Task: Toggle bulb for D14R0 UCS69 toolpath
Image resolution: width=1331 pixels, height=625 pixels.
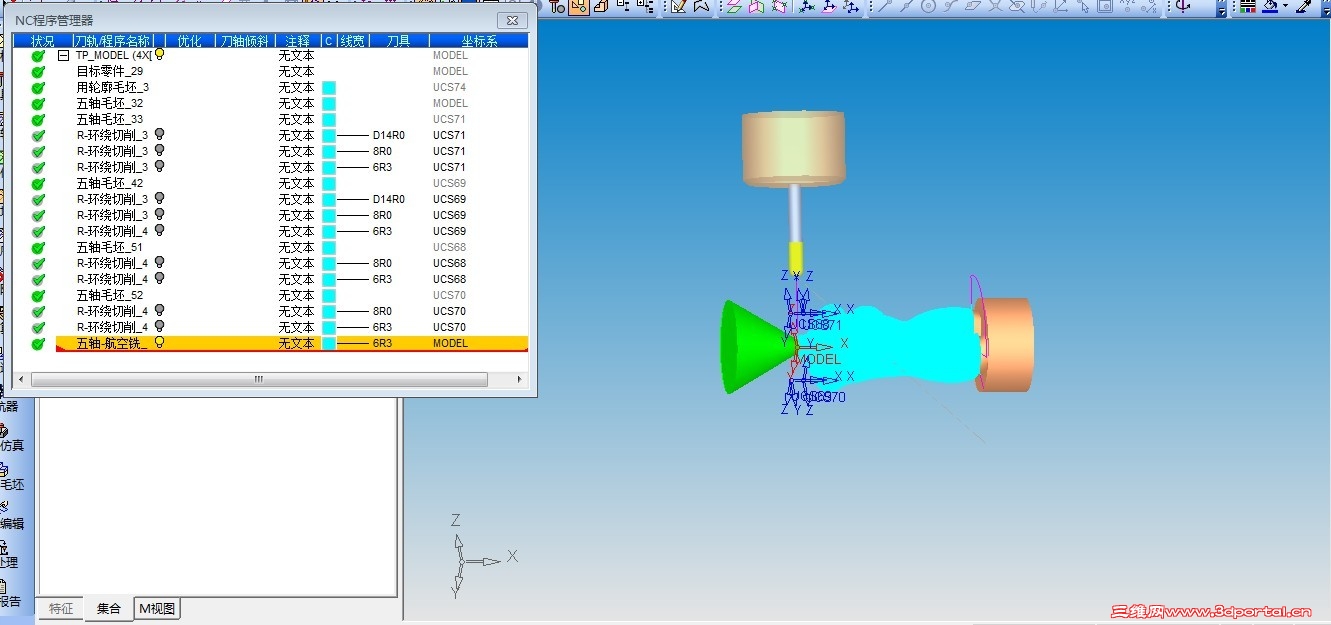Action: tap(159, 198)
